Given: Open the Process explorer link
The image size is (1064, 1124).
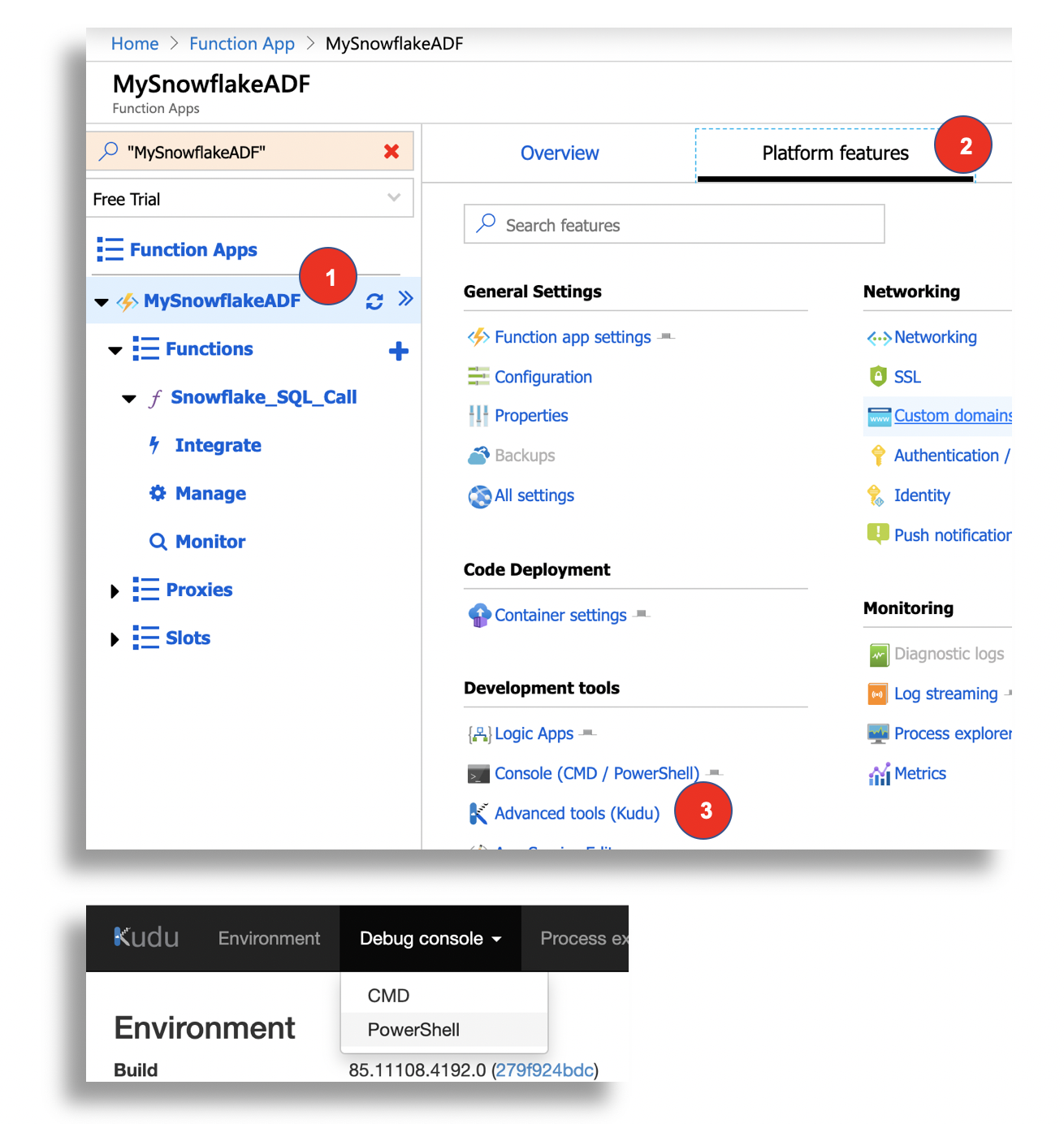Looking at the screenshot, I should pos(953,733).
